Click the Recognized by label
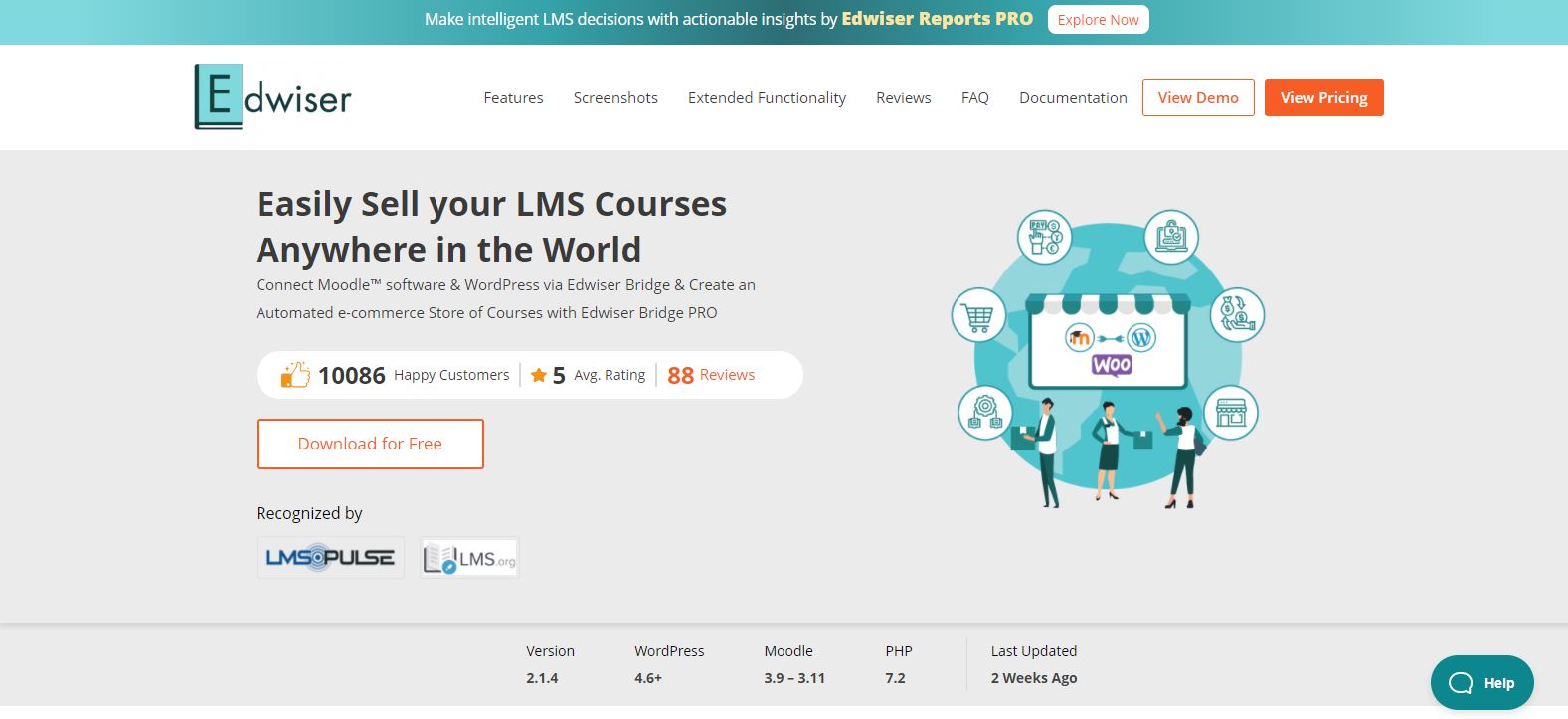 click(309, 513)
